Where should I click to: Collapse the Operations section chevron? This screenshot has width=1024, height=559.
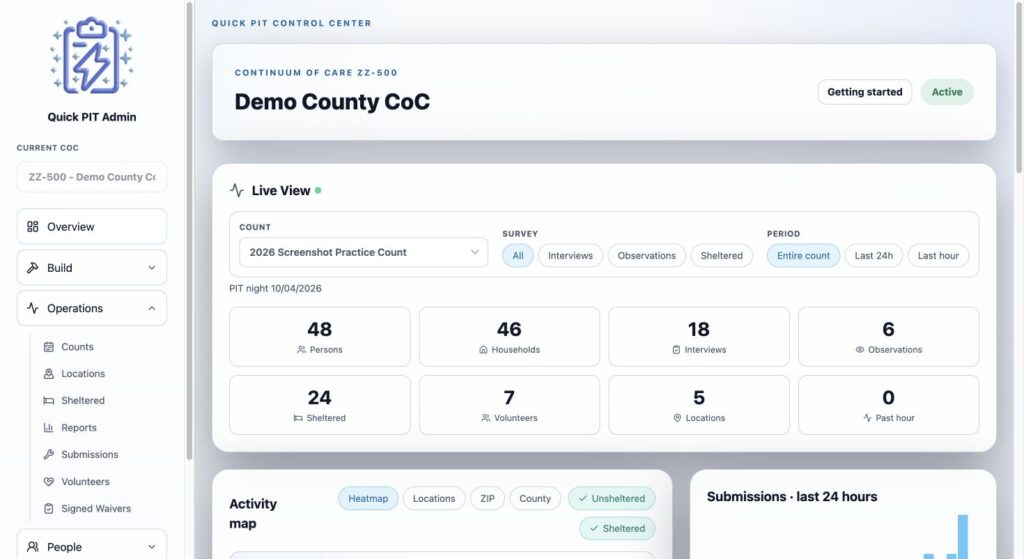[x=152, y=308]
